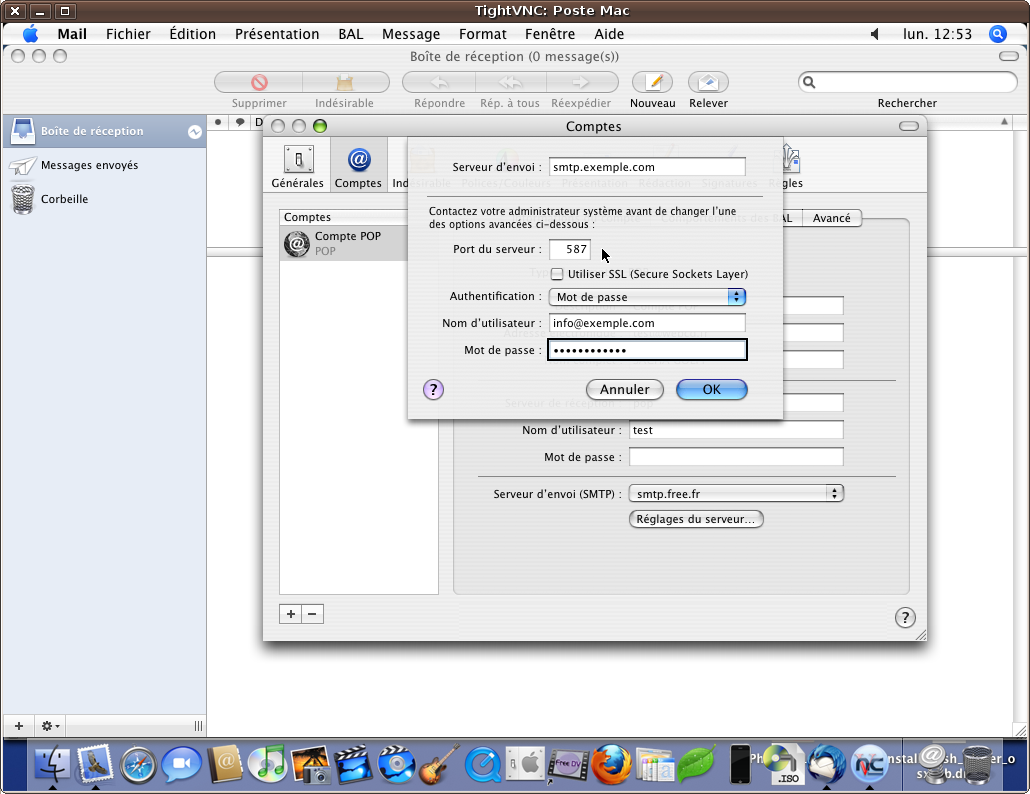Open the Présentation menu
The width and height of the screenshot is (1030, 794).
(x=277, y=34)
